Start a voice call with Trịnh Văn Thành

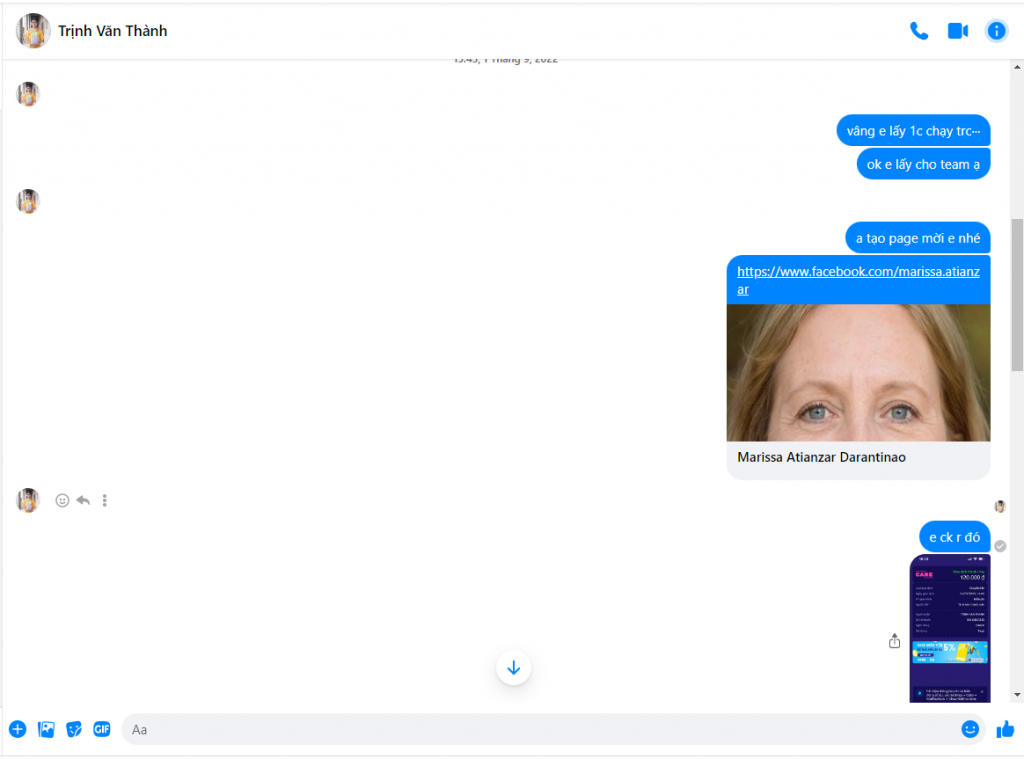pyautogui.click(x=919, y=31)
